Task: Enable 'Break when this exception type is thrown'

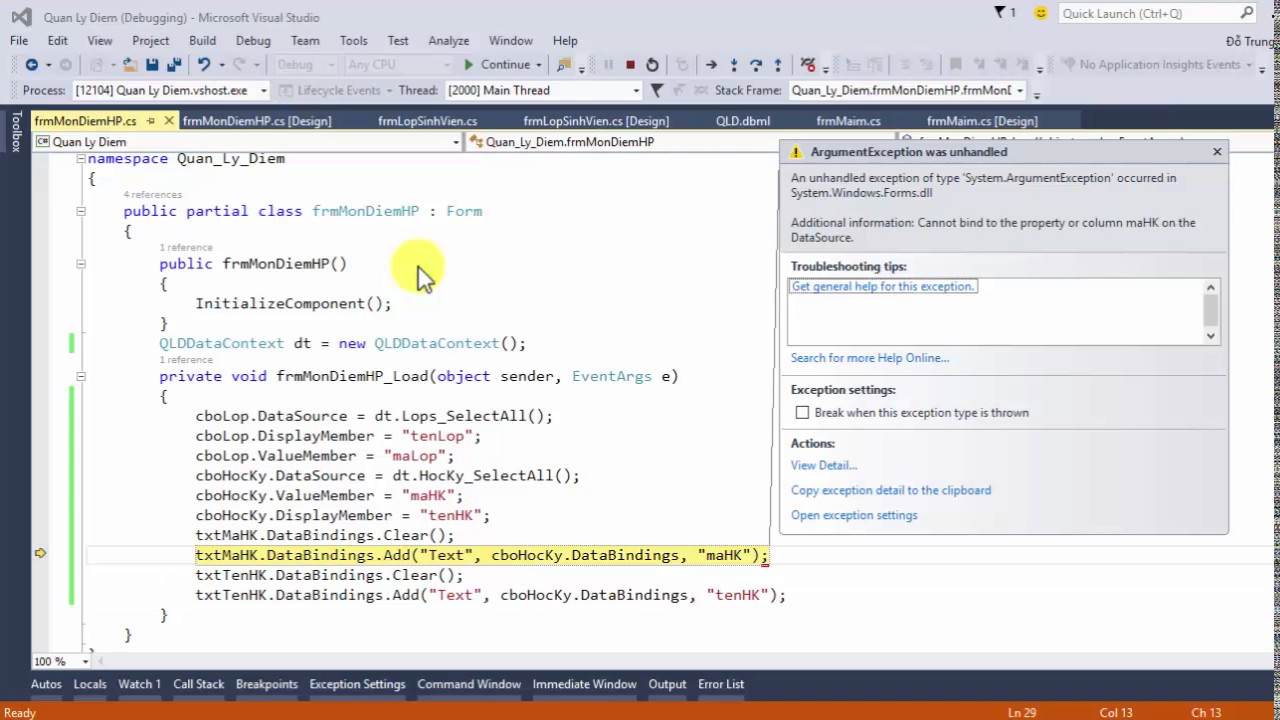Action: coord(802,413)
